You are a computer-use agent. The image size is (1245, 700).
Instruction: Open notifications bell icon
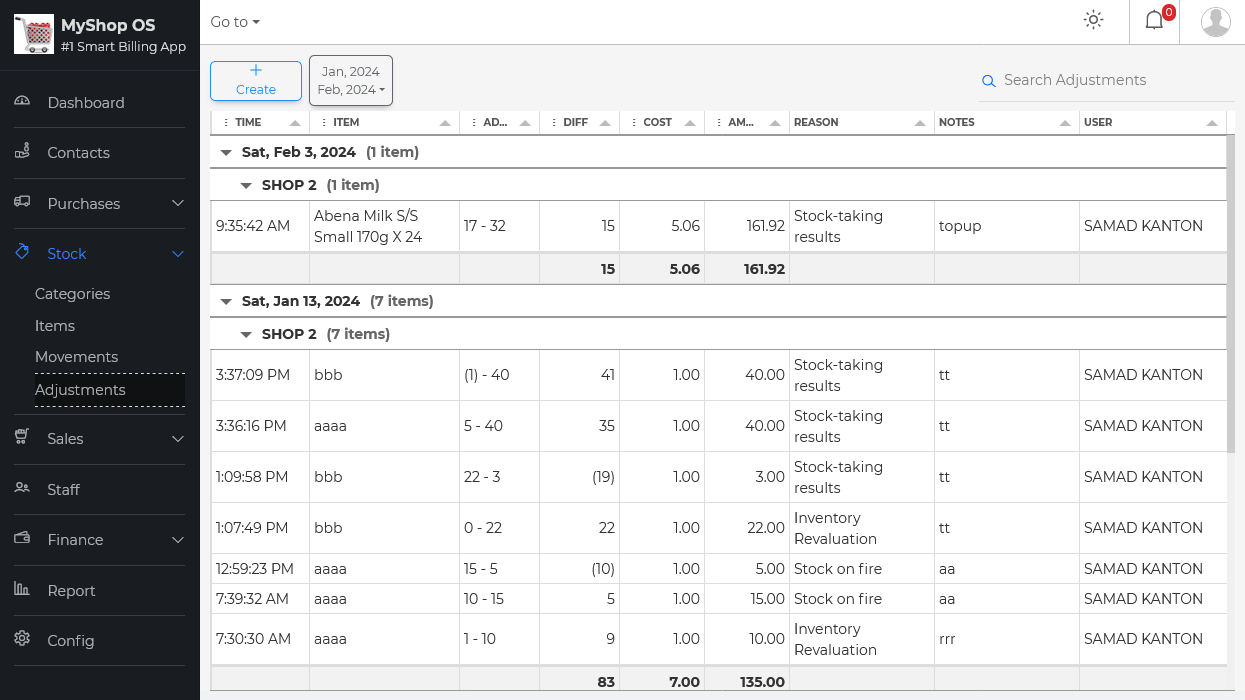pyautogui.click(x=1154, y=20)
